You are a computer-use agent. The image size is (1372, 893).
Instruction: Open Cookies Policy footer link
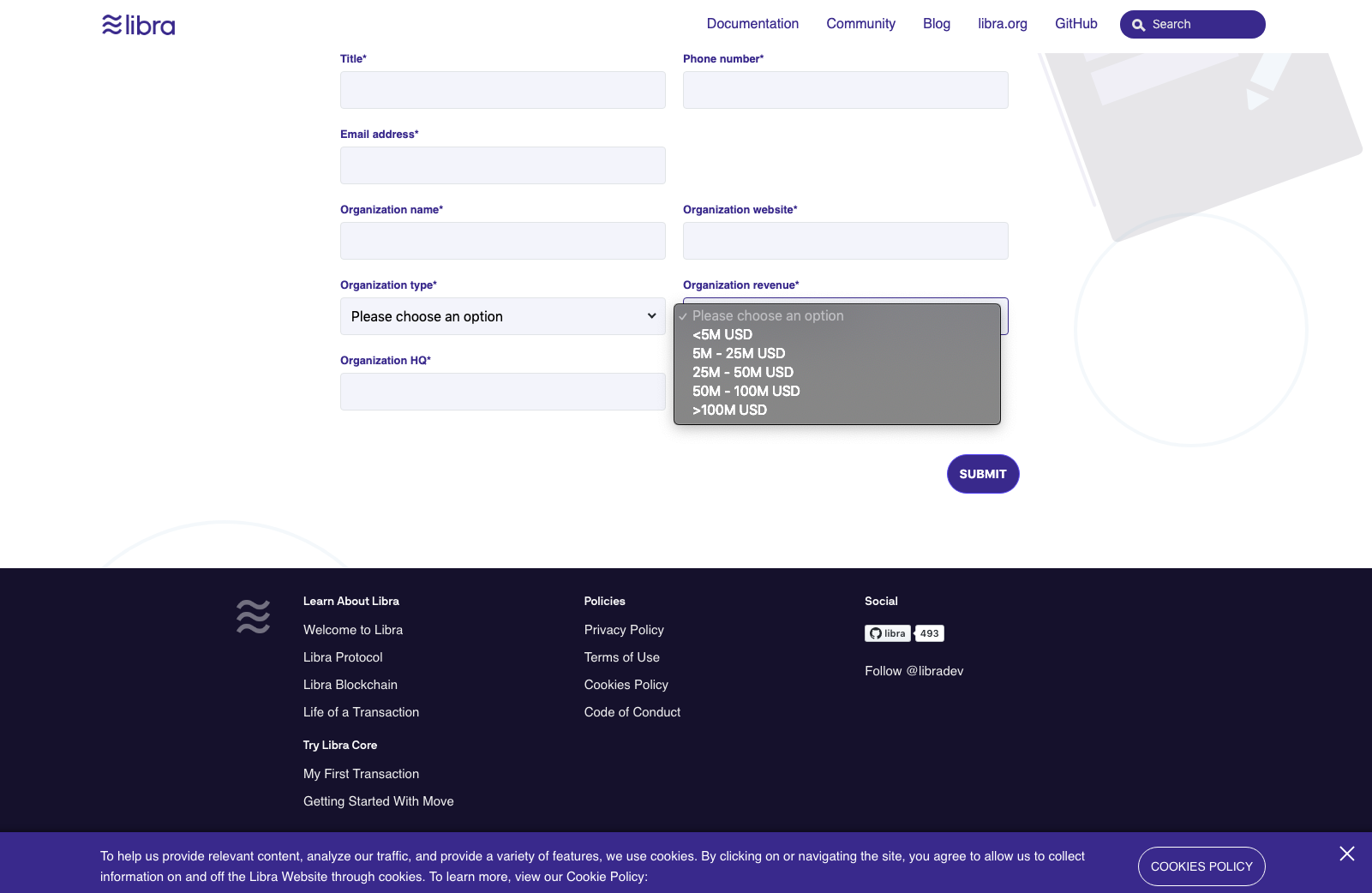626,685
